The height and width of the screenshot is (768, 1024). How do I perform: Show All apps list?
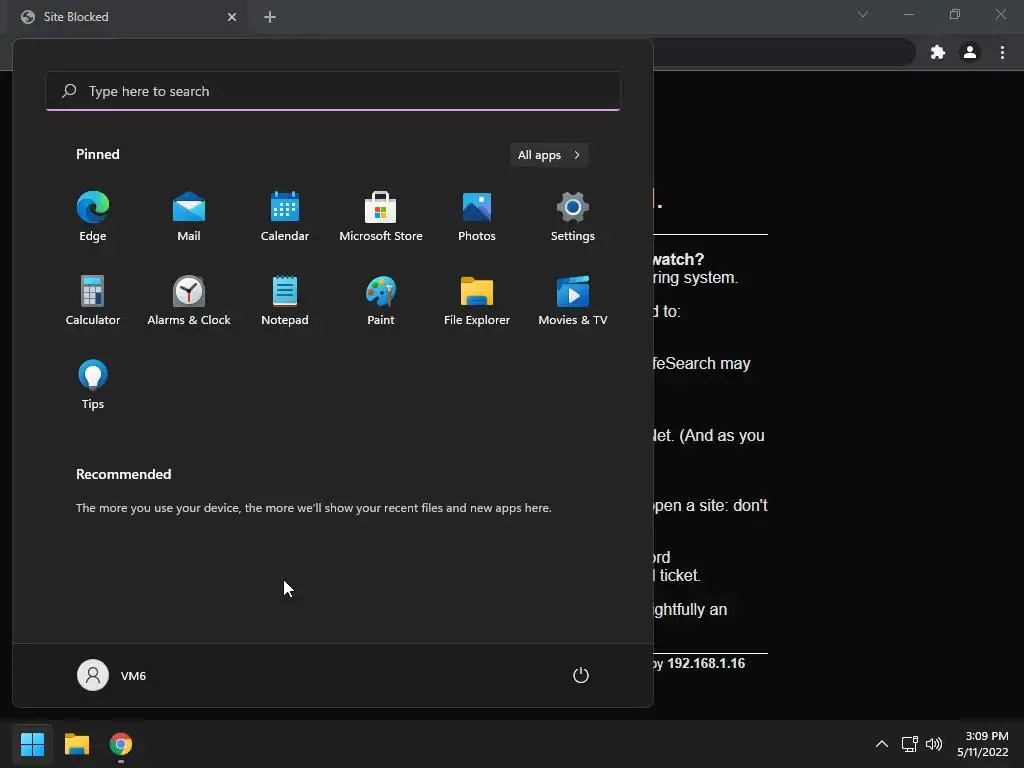click(549, 155)
